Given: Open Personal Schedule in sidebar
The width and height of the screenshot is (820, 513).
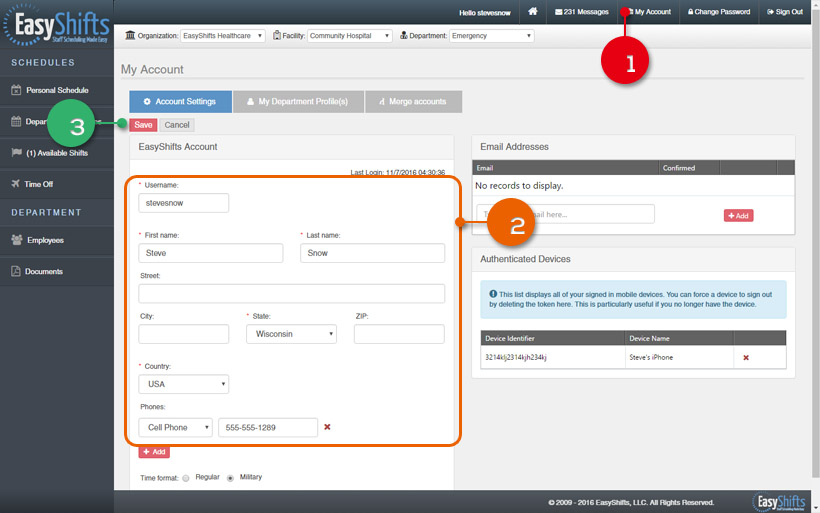Looking at the screenshot, I should click(x=56, y=90).
